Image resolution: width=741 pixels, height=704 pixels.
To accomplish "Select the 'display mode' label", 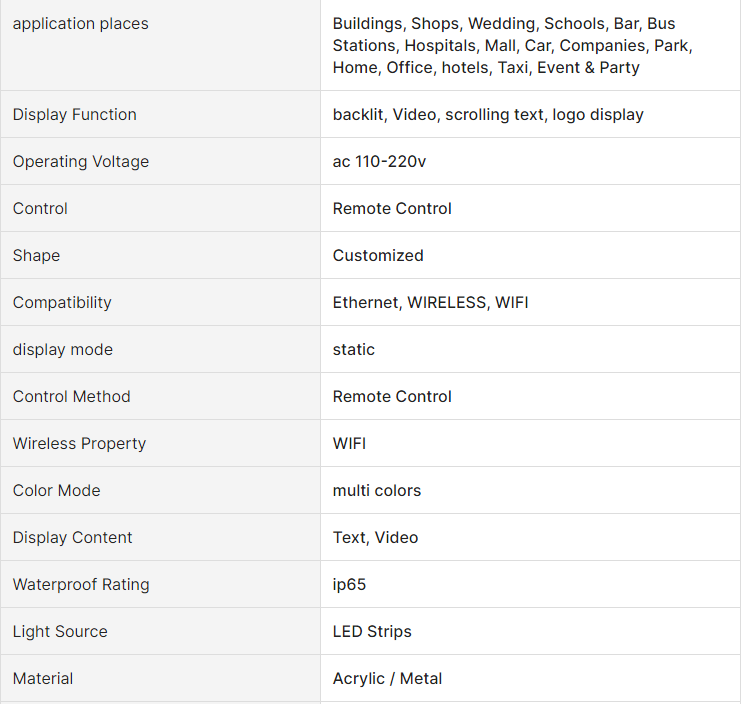I will [63, 350].
